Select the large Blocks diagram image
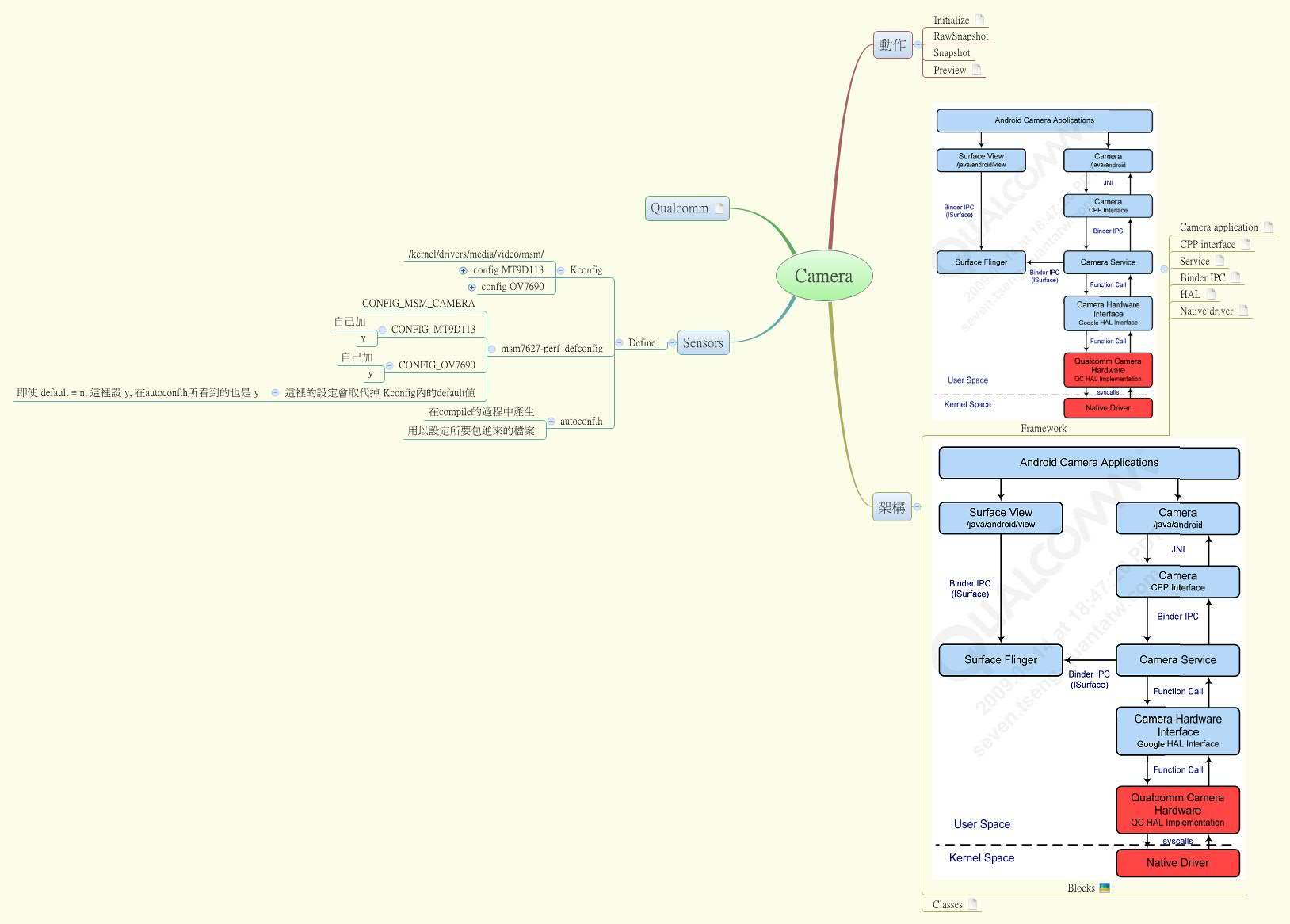Screen dimensions: 1290x924 1089,660
